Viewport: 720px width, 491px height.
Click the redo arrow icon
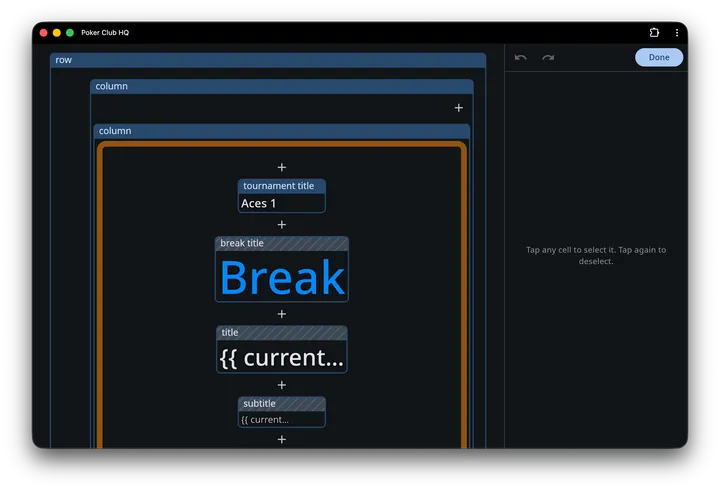[548, 57]
